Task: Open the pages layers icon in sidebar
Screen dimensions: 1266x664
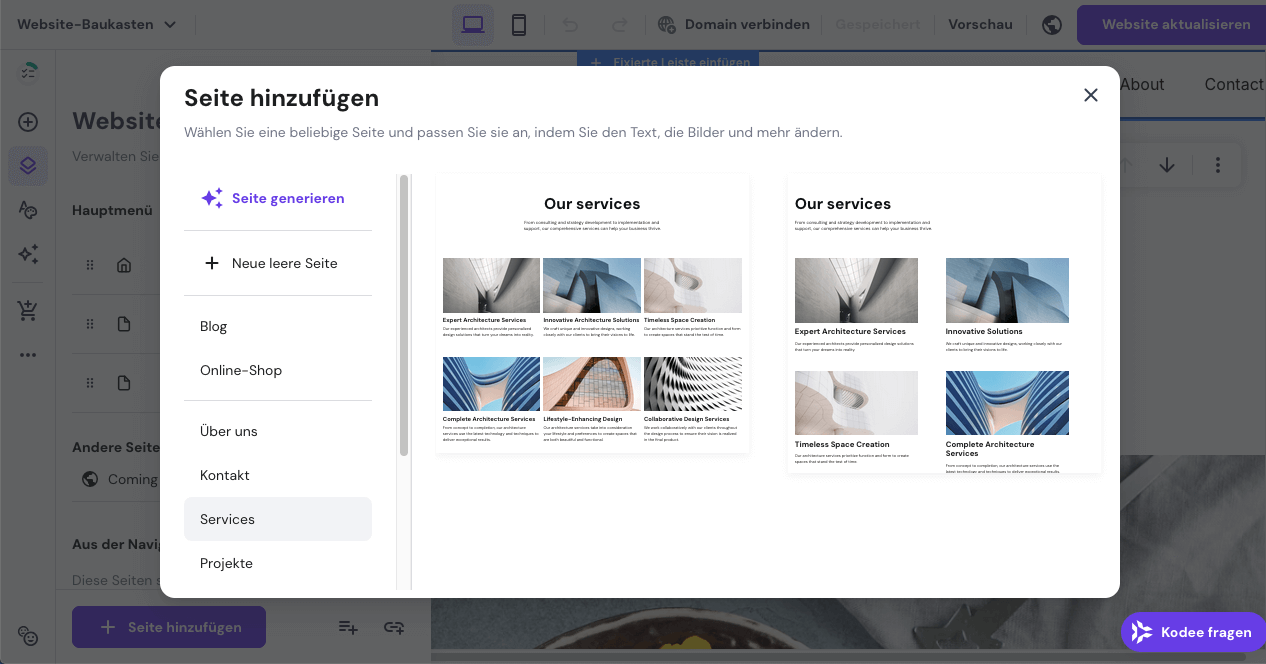Action: [27, 165]
